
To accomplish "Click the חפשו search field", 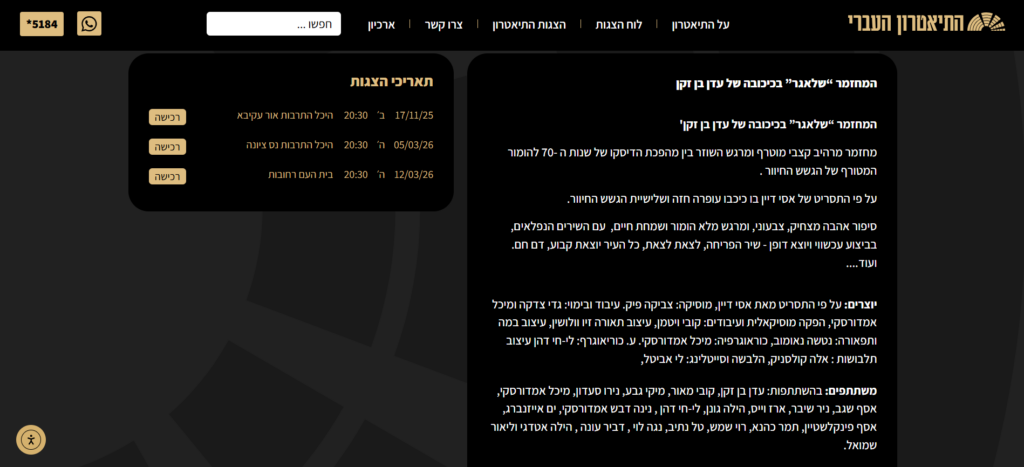I will pyautogui.click(x=274, y=24).
